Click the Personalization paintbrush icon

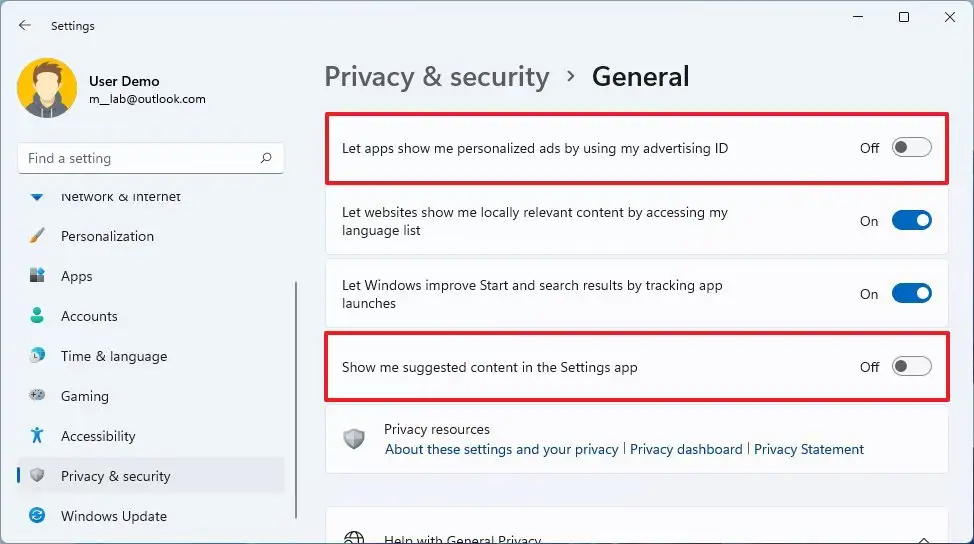click(x=37, y=236)
